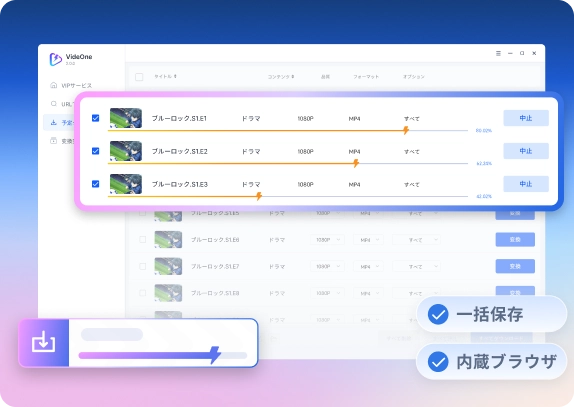The width and height of the screenshot is (574, 407).
Task: Click the lightning marker on S1.E3 progress bar
Action: (259, 196)
